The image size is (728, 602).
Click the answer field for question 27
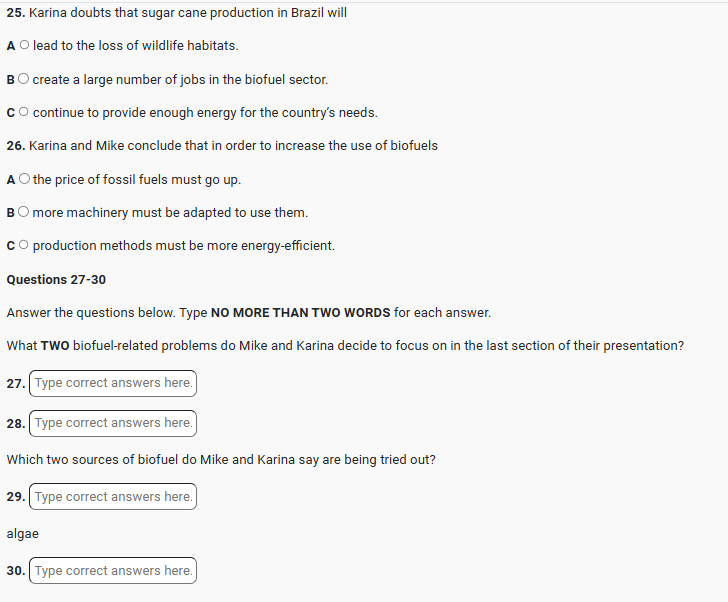pos(113,383)
